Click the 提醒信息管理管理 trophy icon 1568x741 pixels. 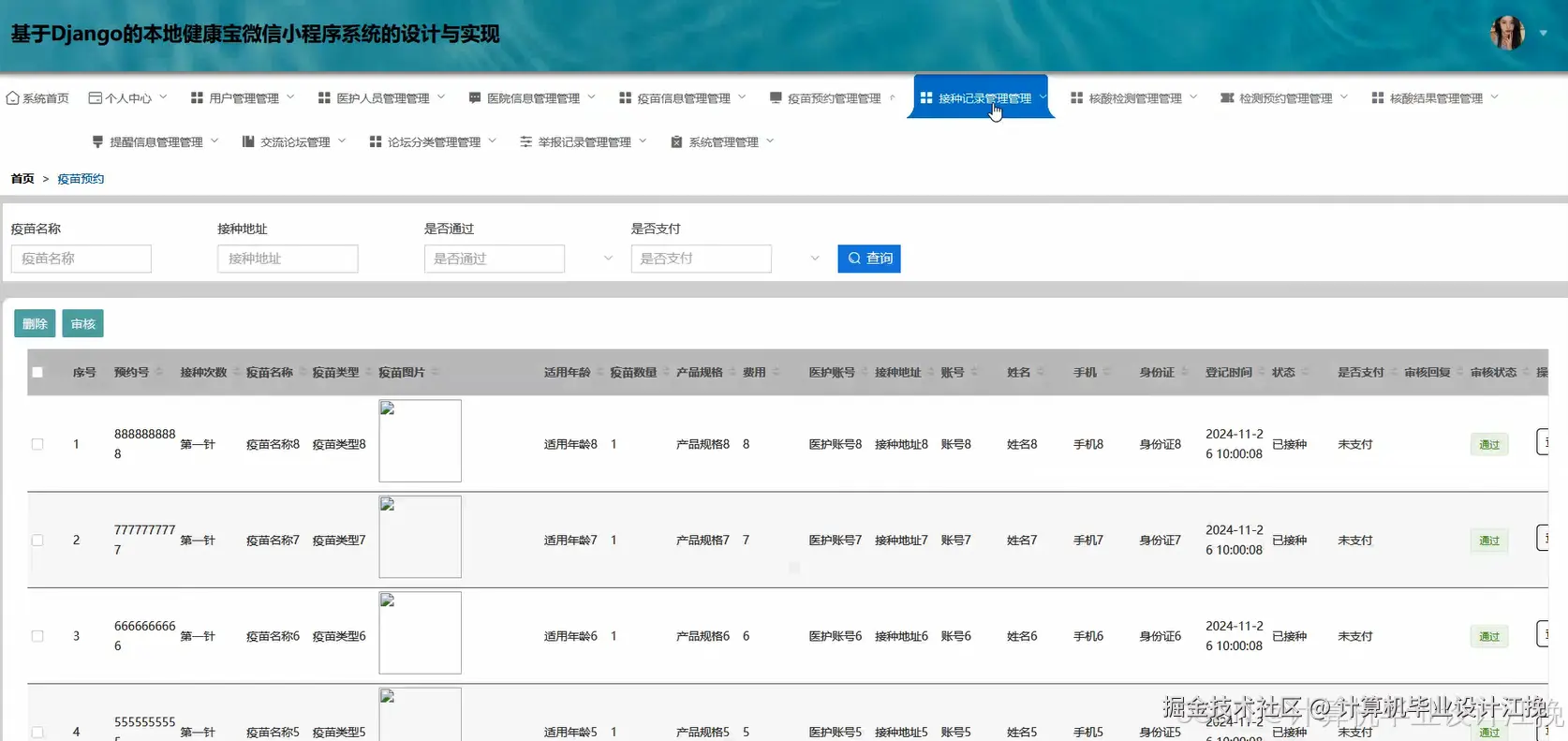[97, 142]
